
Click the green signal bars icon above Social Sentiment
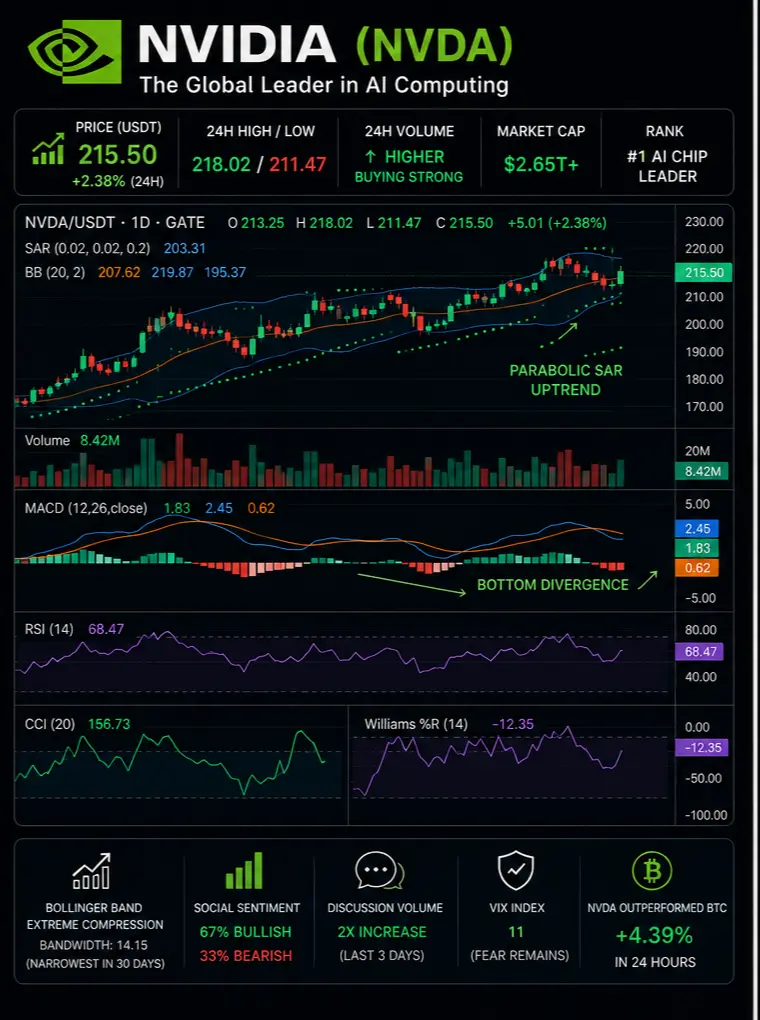tap(245, 870)
